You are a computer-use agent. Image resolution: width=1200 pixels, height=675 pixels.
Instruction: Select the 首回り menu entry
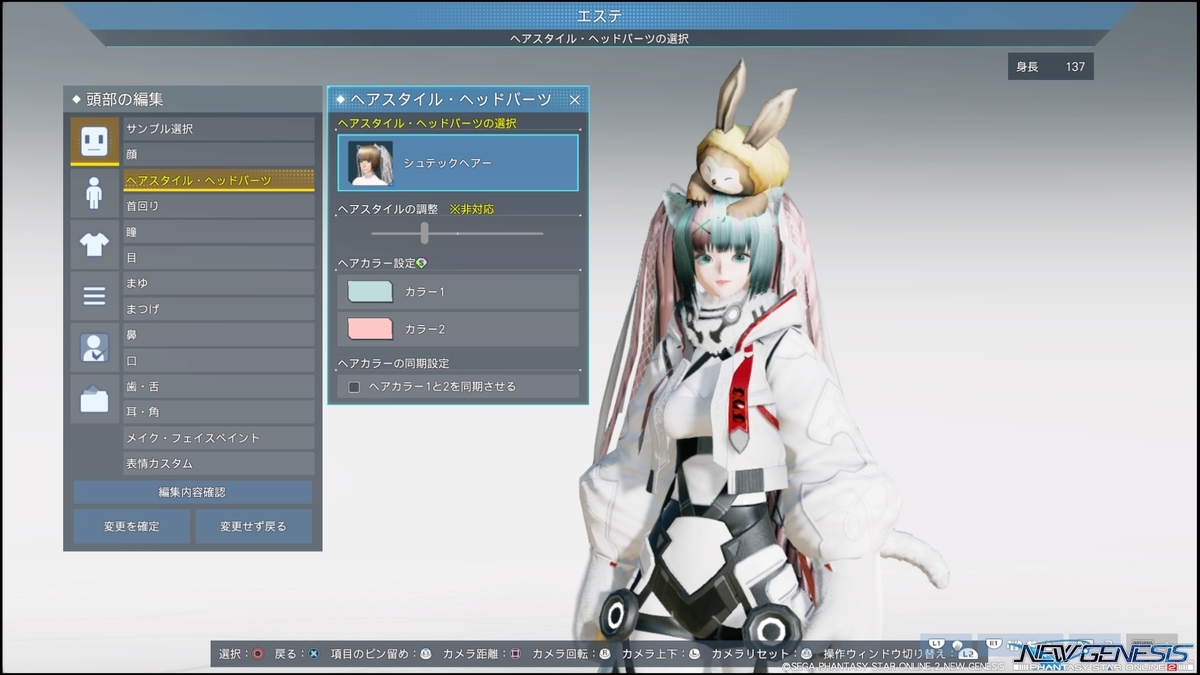(218, 206)
